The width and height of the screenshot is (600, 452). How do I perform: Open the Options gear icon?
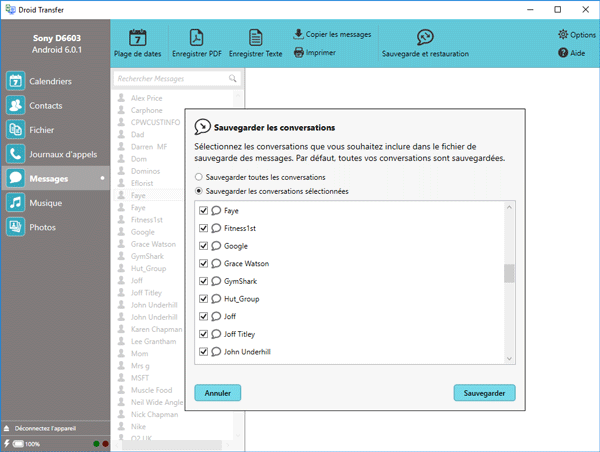pos(563,34)
